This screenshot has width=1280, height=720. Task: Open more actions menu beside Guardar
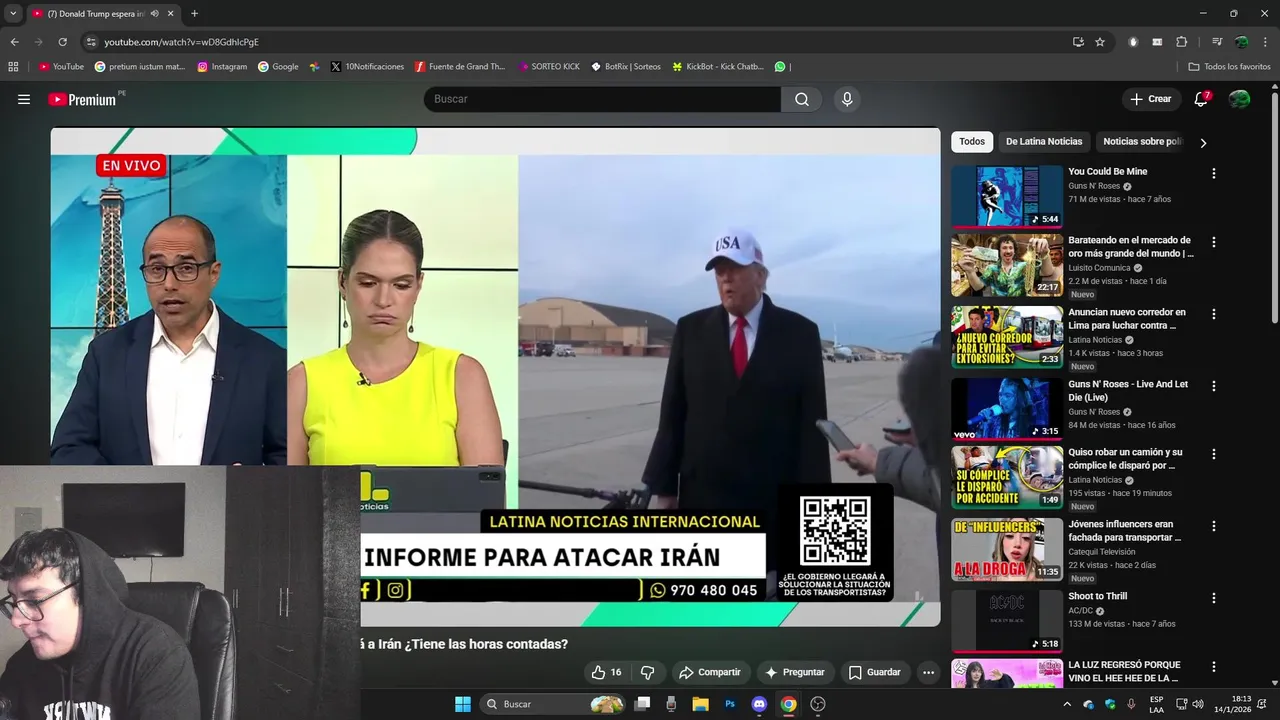click(928, 672)
